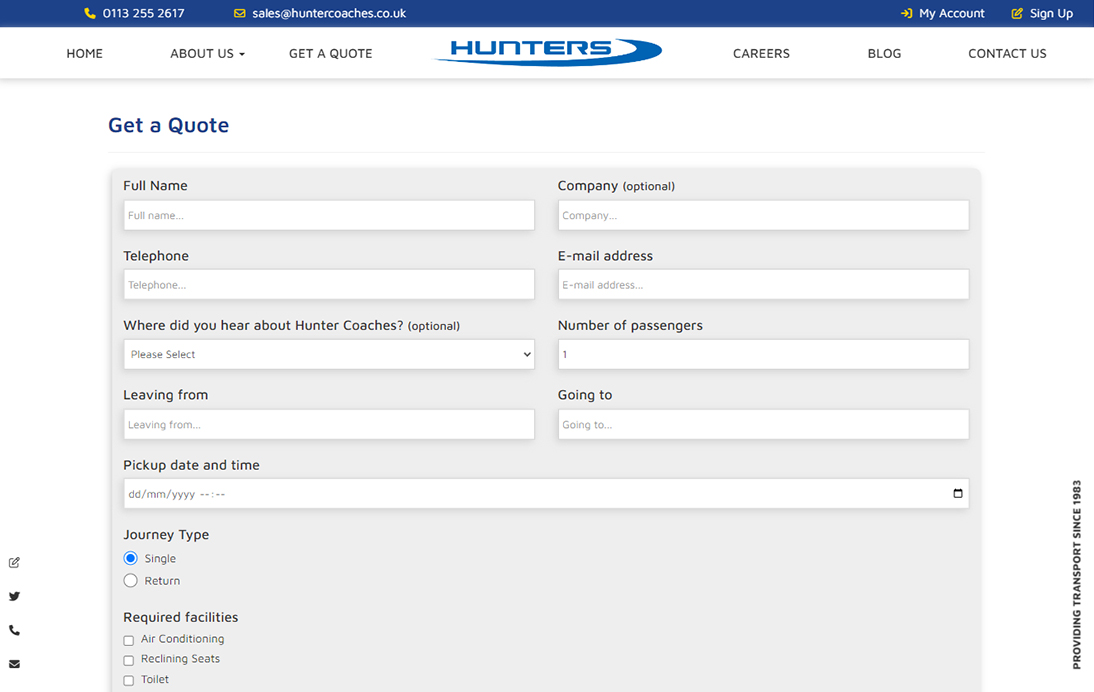Check the Toilet facility option
Viewport: 1094px width, 692px height.
pos(128,681)
